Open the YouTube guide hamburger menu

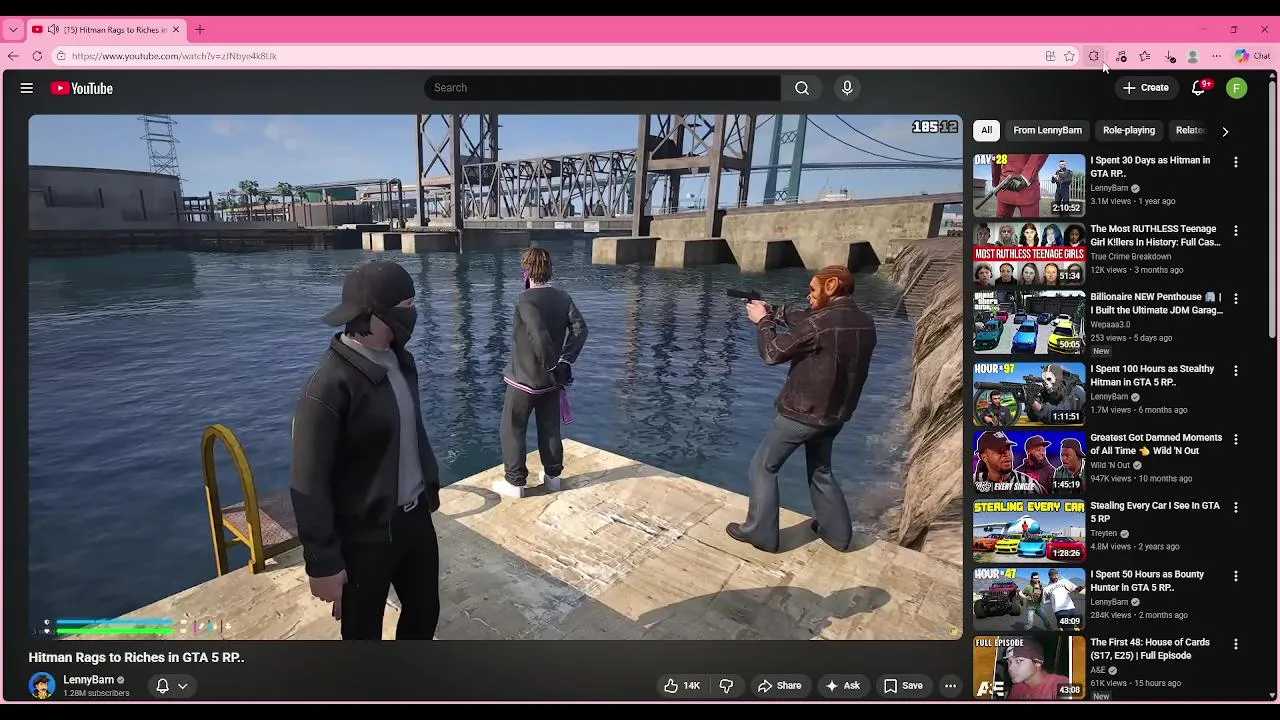[27, 88]
